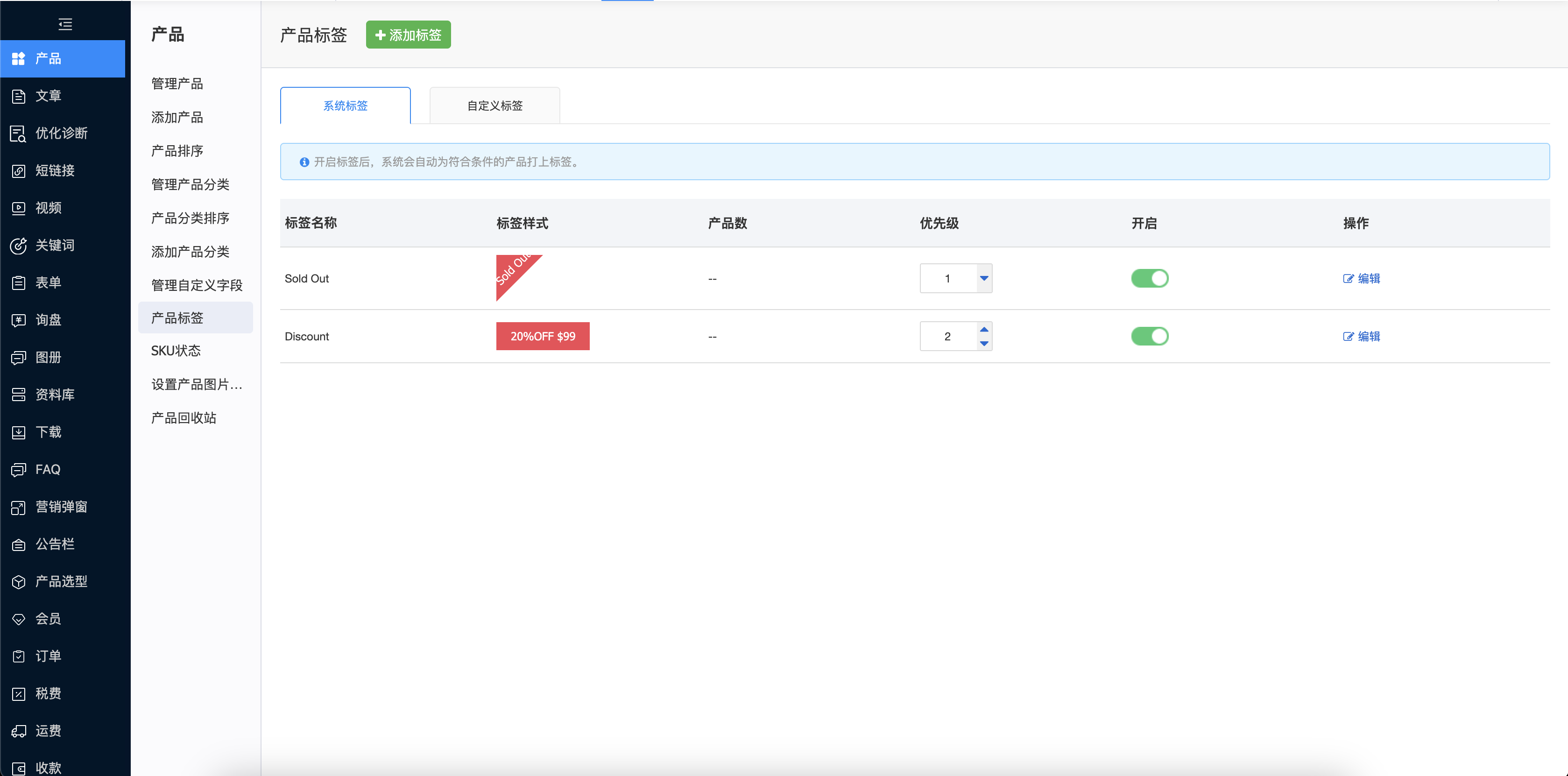Screen dimensions: 1568x776
Task: Click the green 添加标签 button
Action: (408, 35)
